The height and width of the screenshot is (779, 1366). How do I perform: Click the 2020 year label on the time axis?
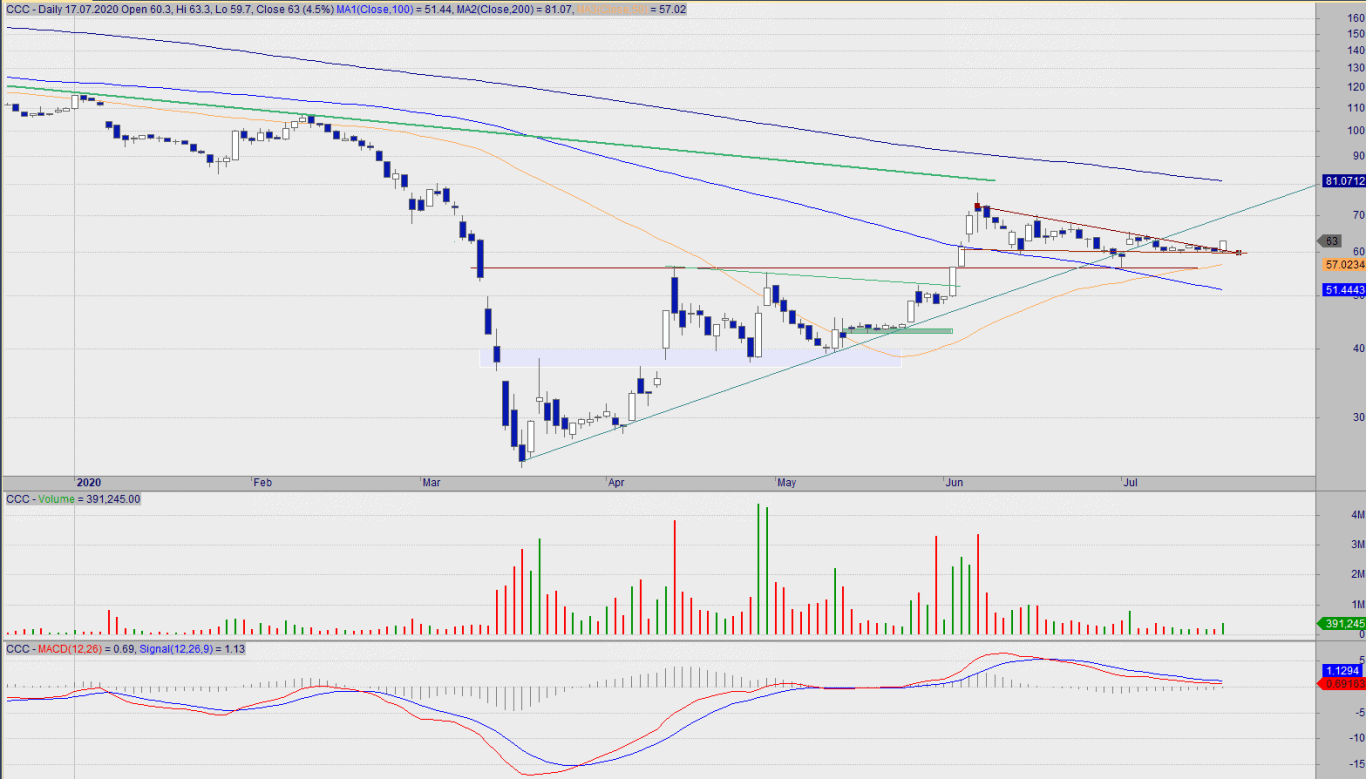[90, 482]
